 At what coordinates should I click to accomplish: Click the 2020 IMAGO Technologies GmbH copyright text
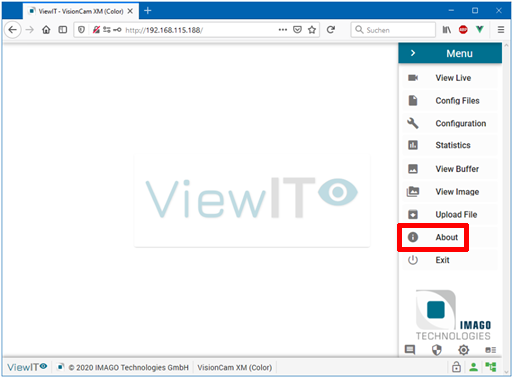coord(128,367)
